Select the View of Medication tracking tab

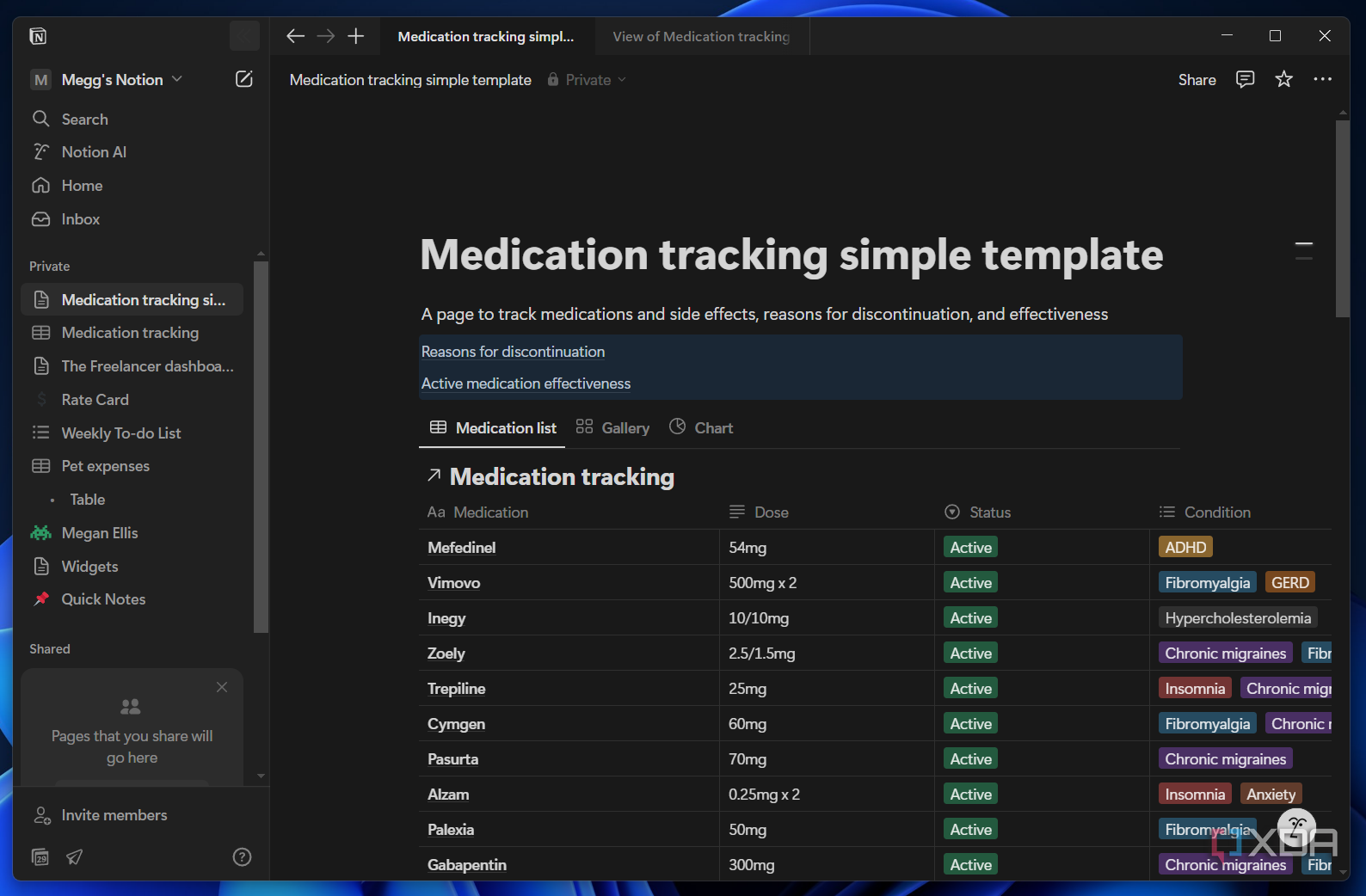701,36
